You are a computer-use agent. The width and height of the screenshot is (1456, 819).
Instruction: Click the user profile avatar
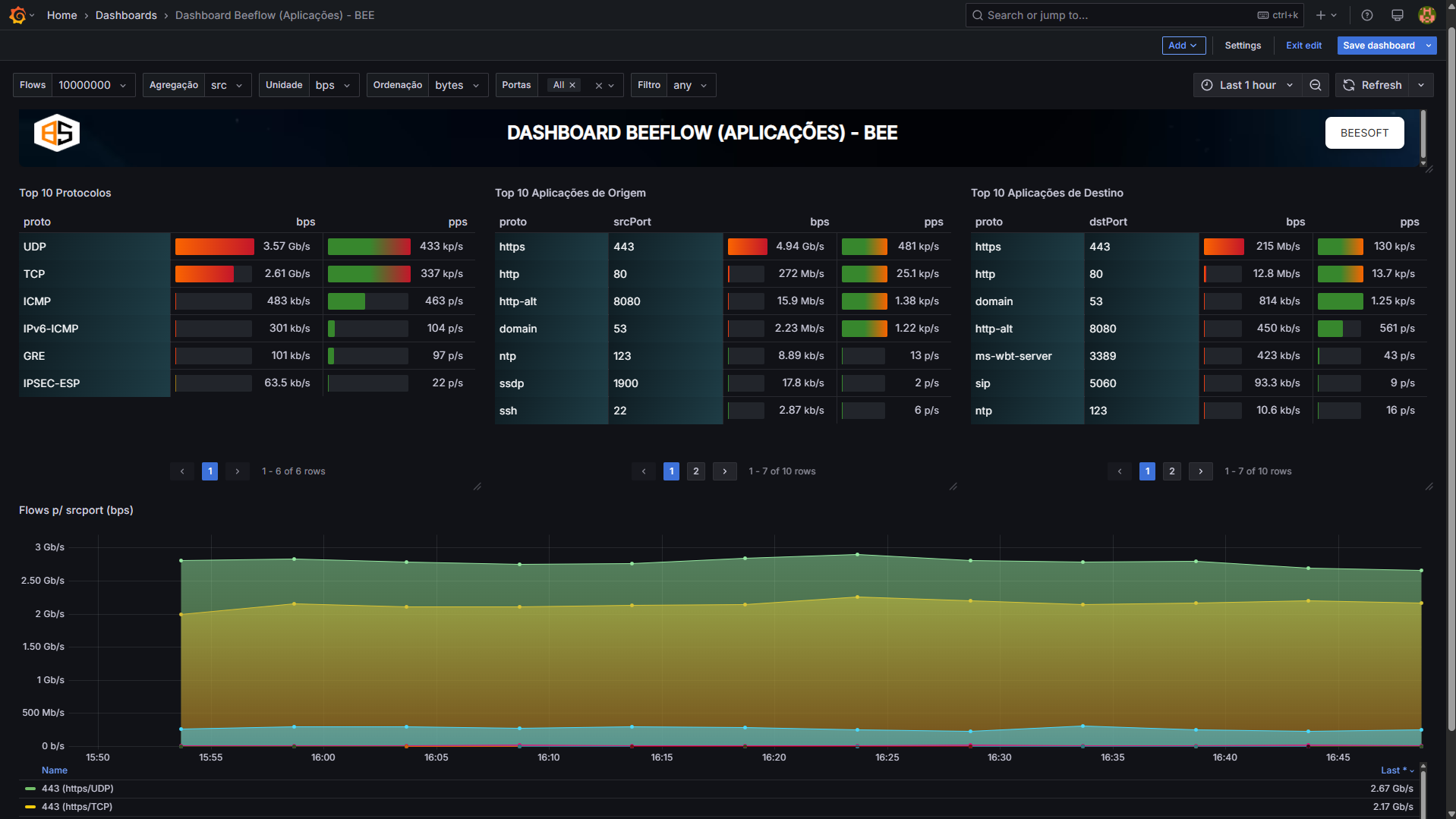pos(1426,15)
